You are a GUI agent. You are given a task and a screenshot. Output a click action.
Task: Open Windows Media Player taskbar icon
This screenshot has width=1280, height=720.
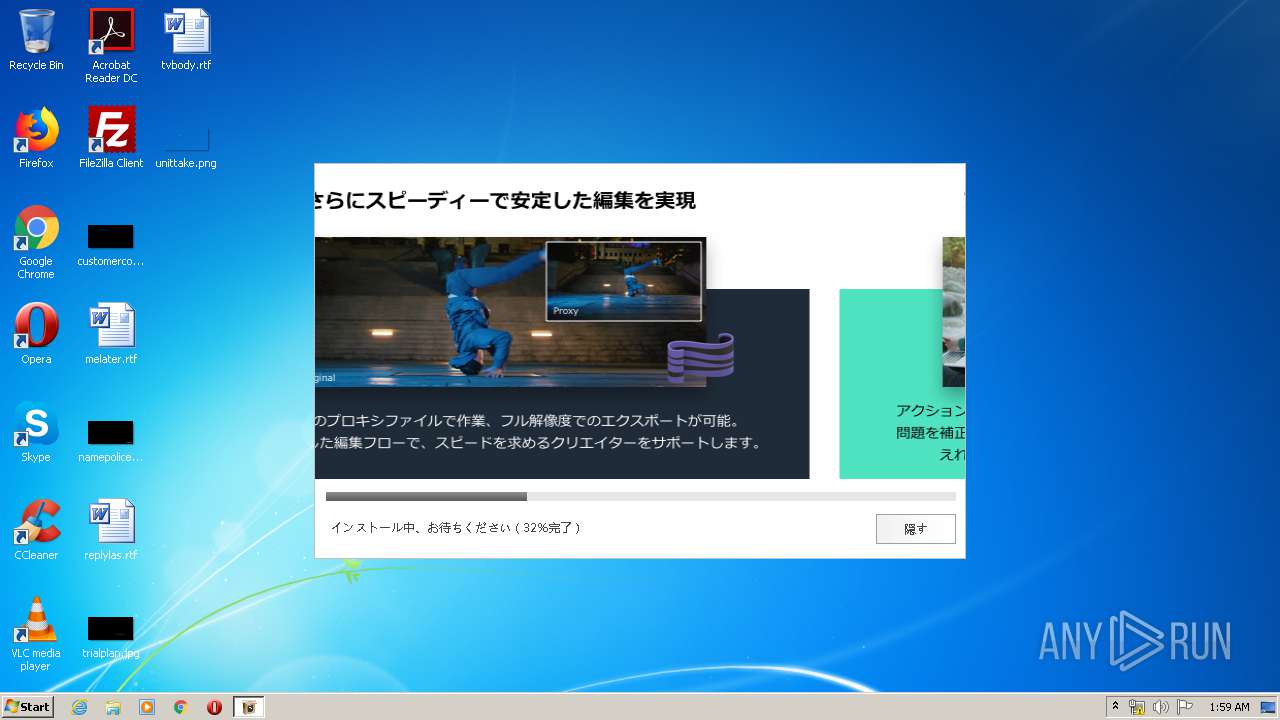147,707
